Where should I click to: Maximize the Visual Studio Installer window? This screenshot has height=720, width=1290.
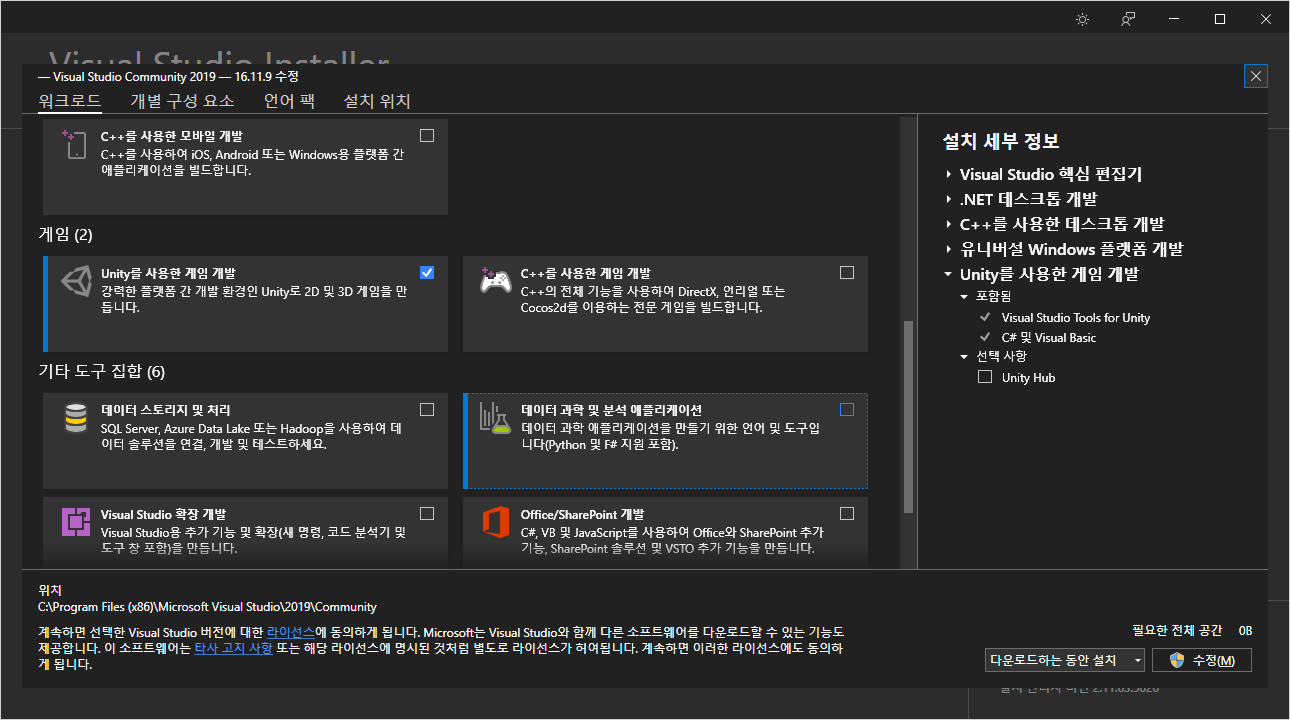click(x=1220, y=19)
